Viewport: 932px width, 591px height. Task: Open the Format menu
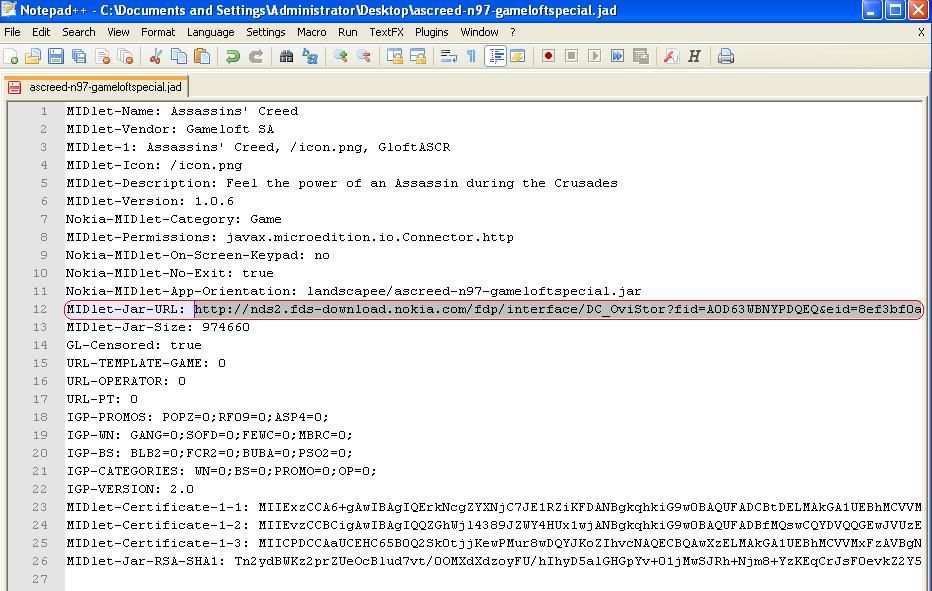click(158, 32)
